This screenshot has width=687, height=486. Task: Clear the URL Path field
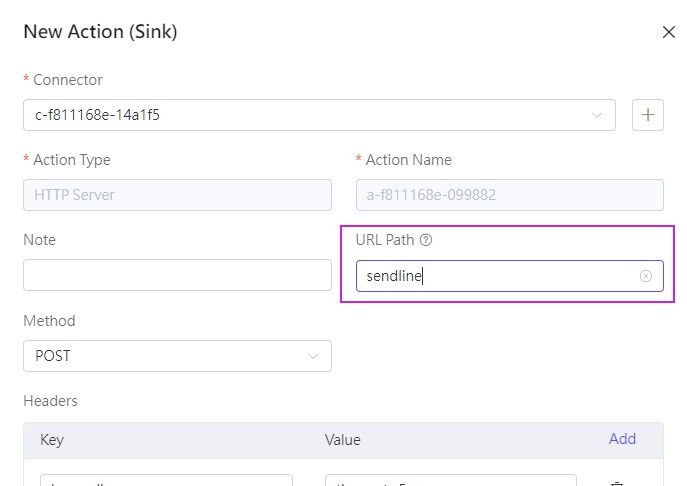click(x=646, y=276)
